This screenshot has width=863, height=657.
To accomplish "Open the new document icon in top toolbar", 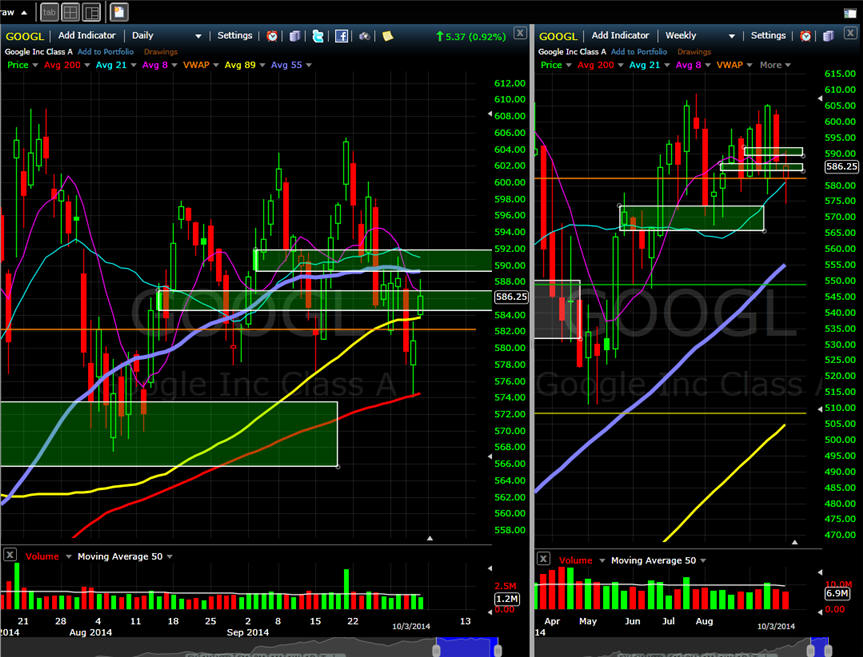I will pos(119,12).
